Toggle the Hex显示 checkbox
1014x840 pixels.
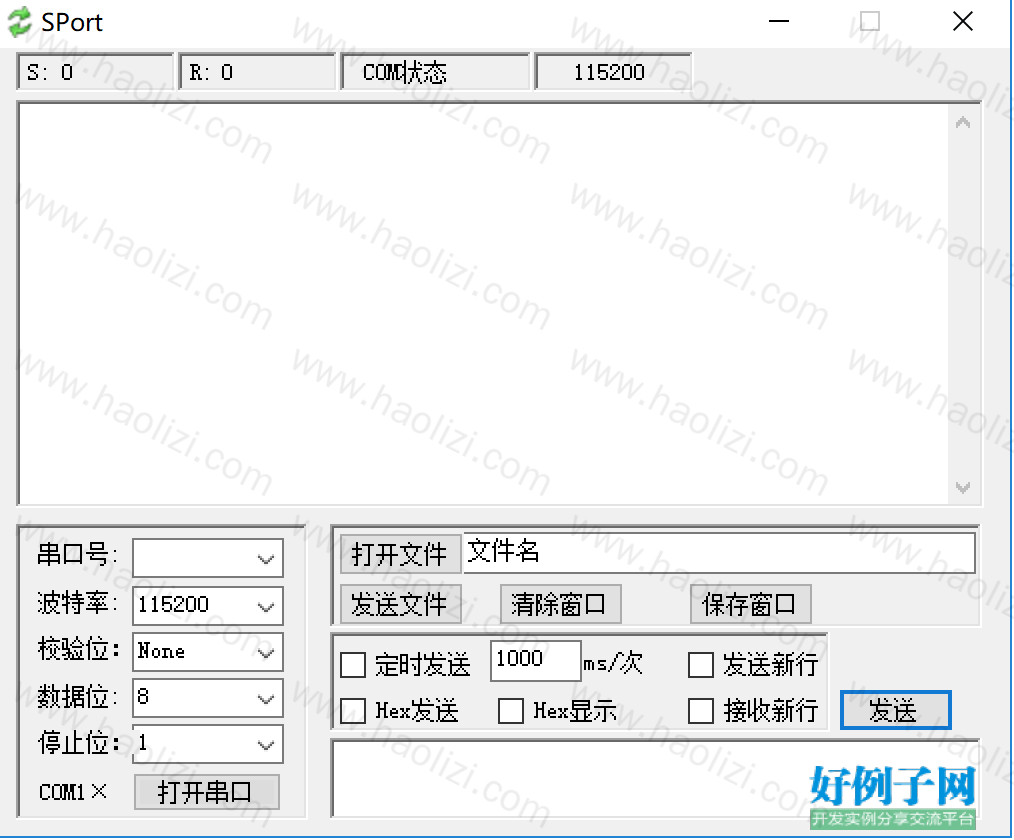(x=511, y=711)
